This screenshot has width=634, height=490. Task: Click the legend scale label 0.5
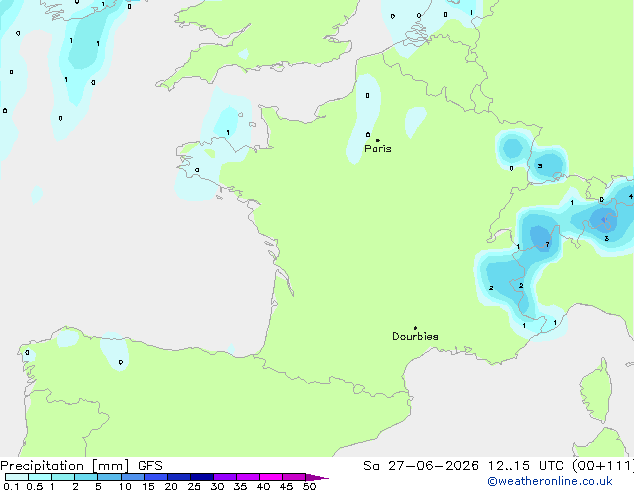pyautogui.click(x=35, y=486)
